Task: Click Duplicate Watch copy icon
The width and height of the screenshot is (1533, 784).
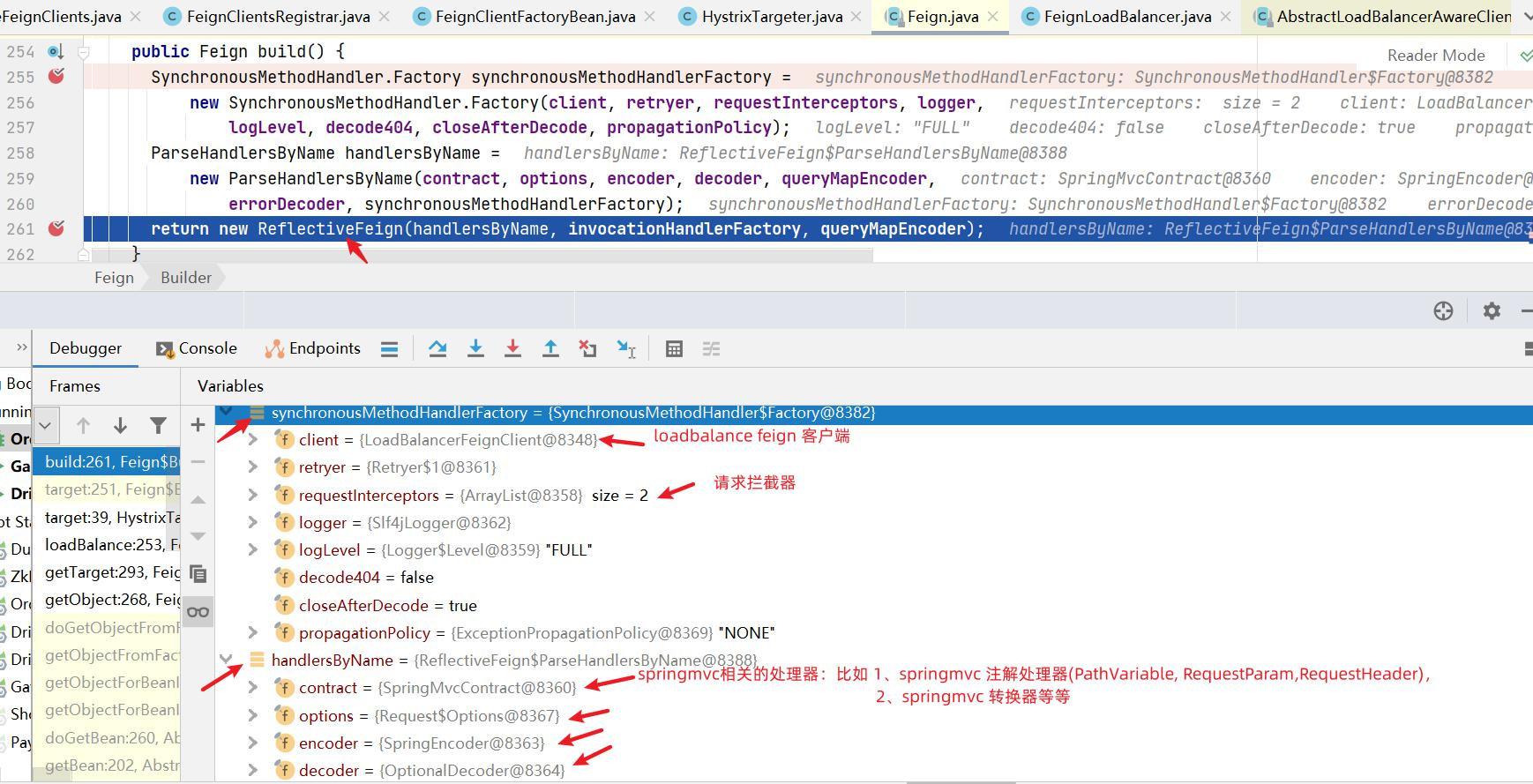Action: pos(198,574)
